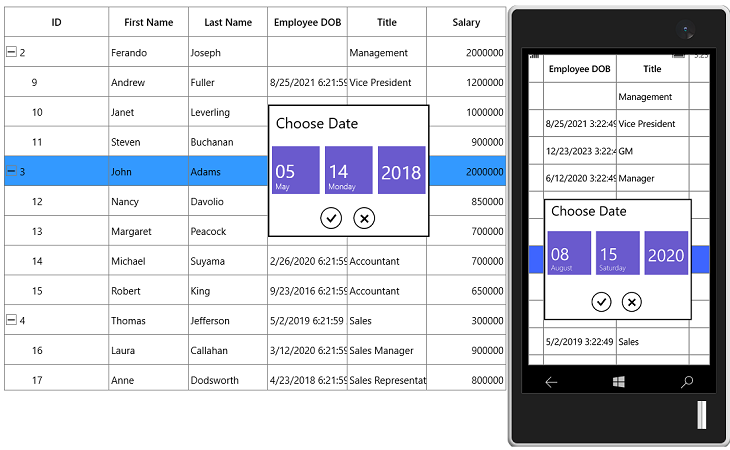The image size is (730, 450).
Task: Sort by Salary column header
Action: click(x=466, y=22)
